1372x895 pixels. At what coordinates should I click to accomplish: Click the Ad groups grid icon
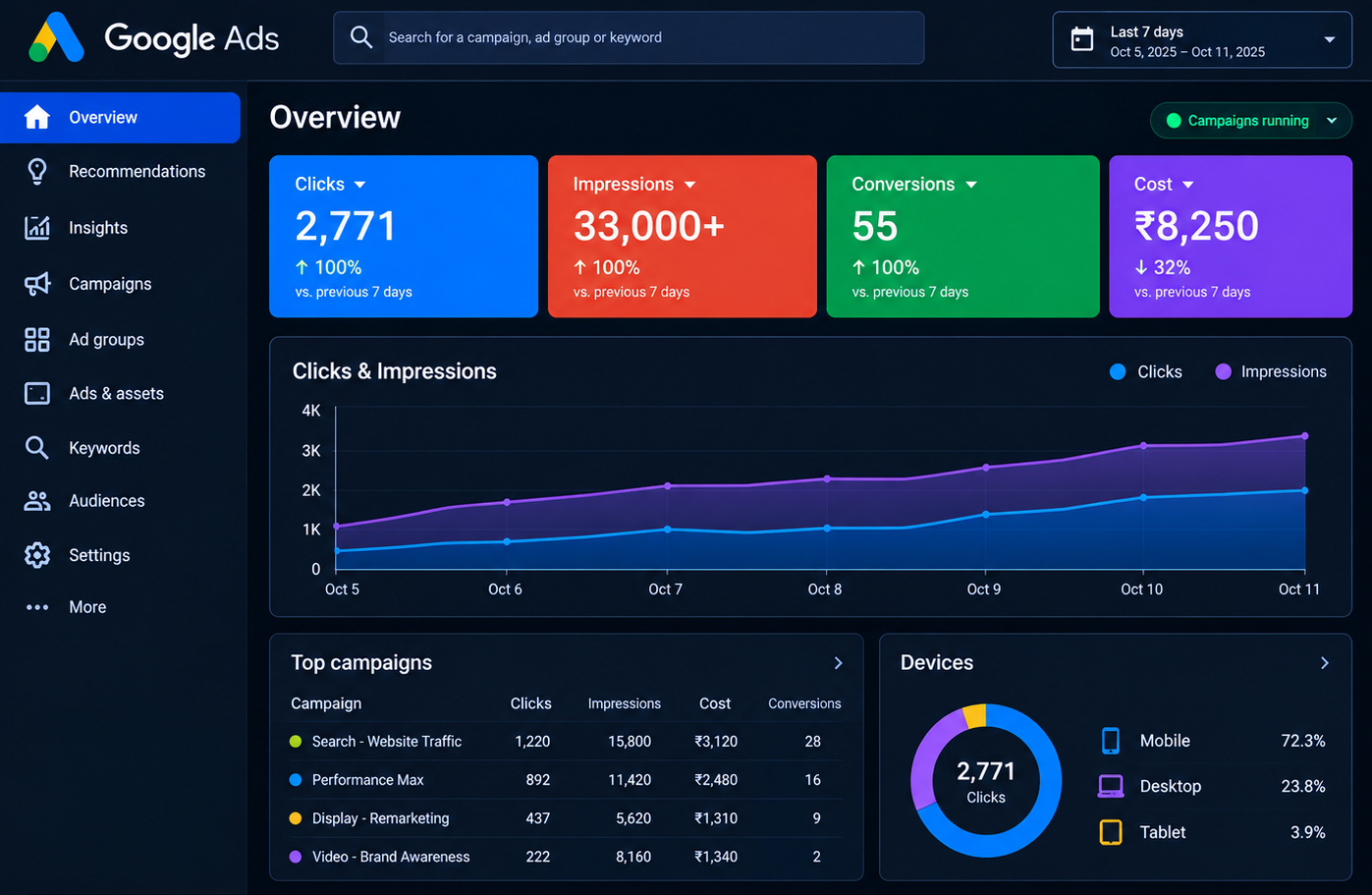pyautogui.click(x=37, y=340)
